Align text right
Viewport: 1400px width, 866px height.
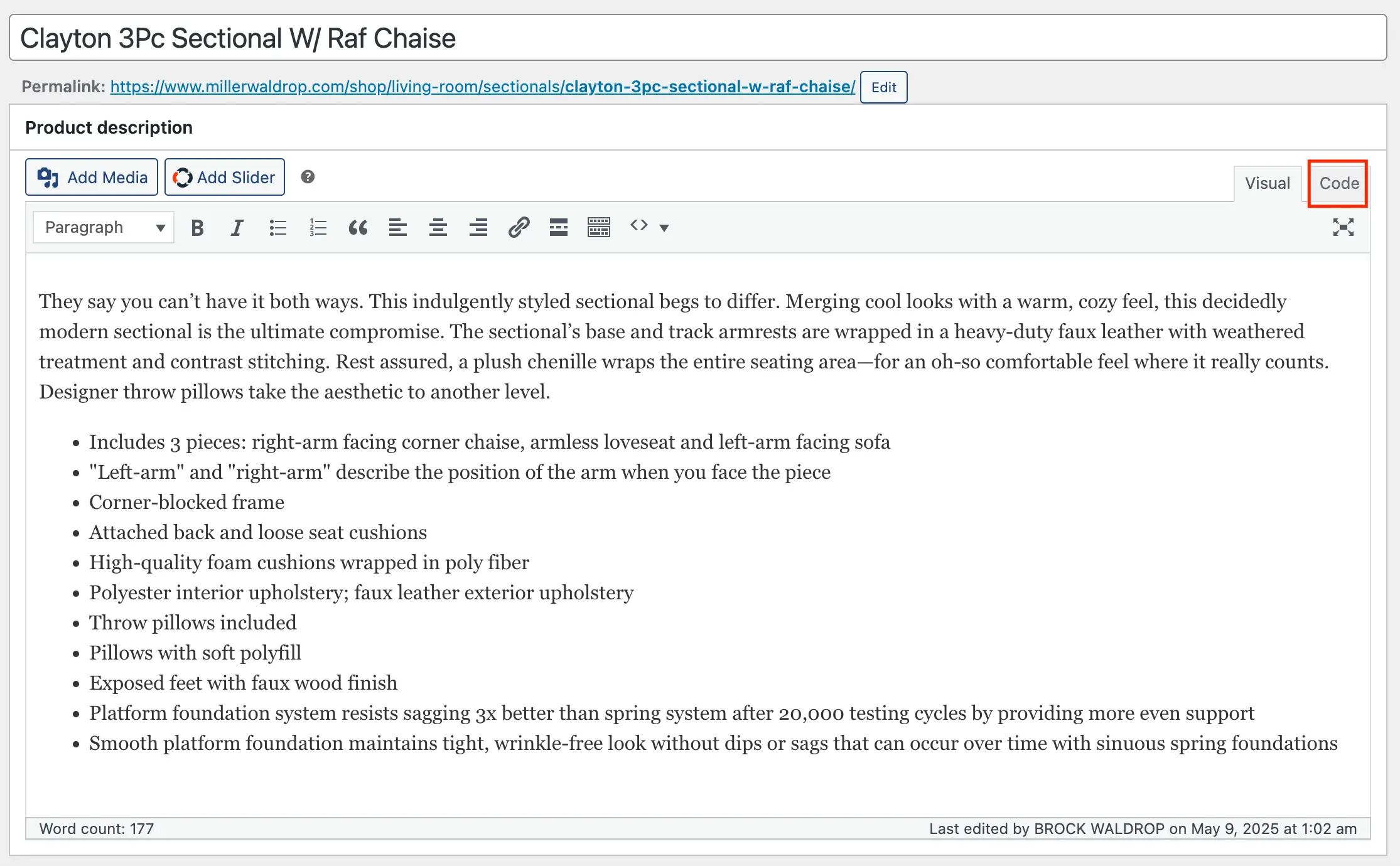pyautogui.click(x=478, y=227)
